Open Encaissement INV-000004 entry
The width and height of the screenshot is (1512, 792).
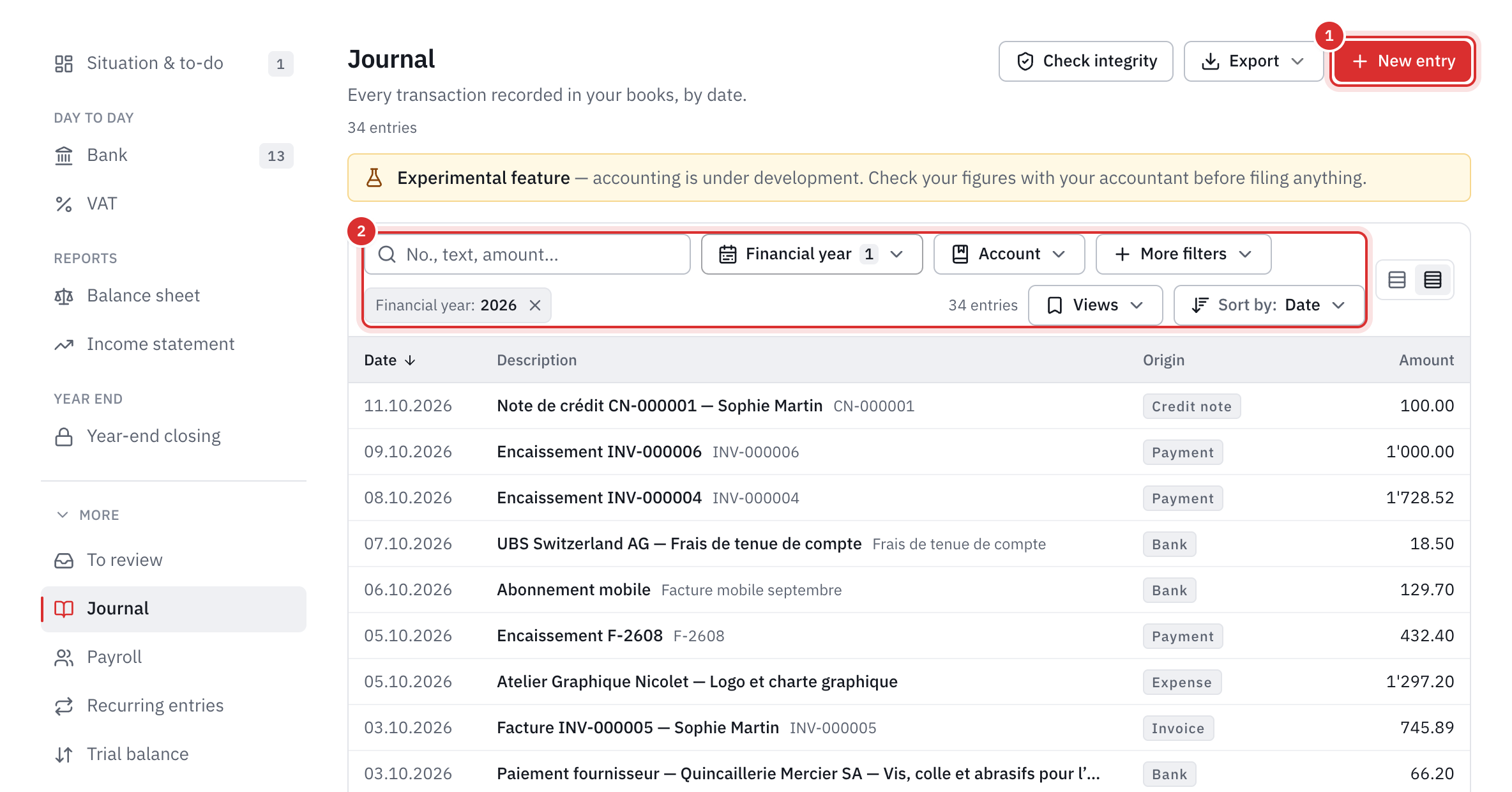coord(909,498)
